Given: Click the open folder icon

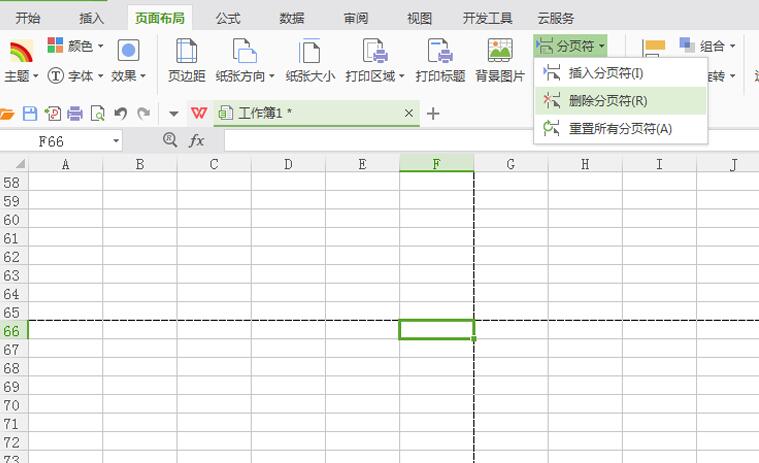Looking at the screenshot, I should (8, 114).
